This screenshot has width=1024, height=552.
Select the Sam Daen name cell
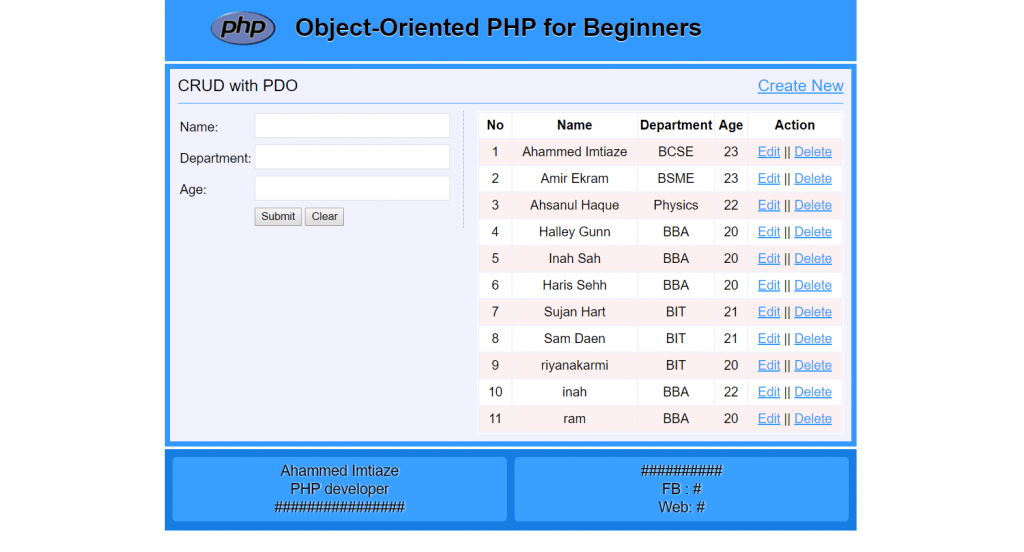(x=575, y=338)
